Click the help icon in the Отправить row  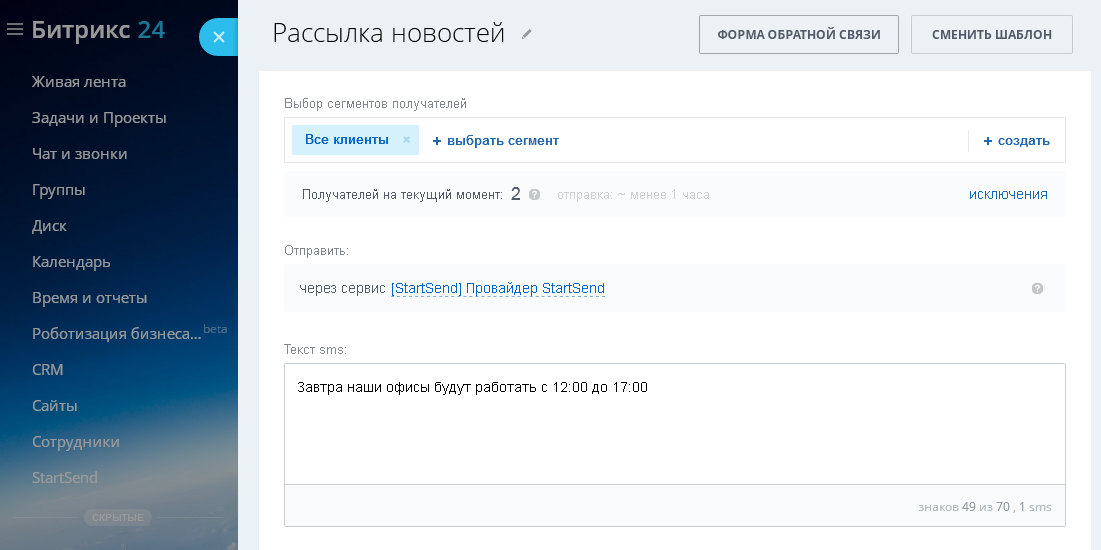tap(1037, 288)
